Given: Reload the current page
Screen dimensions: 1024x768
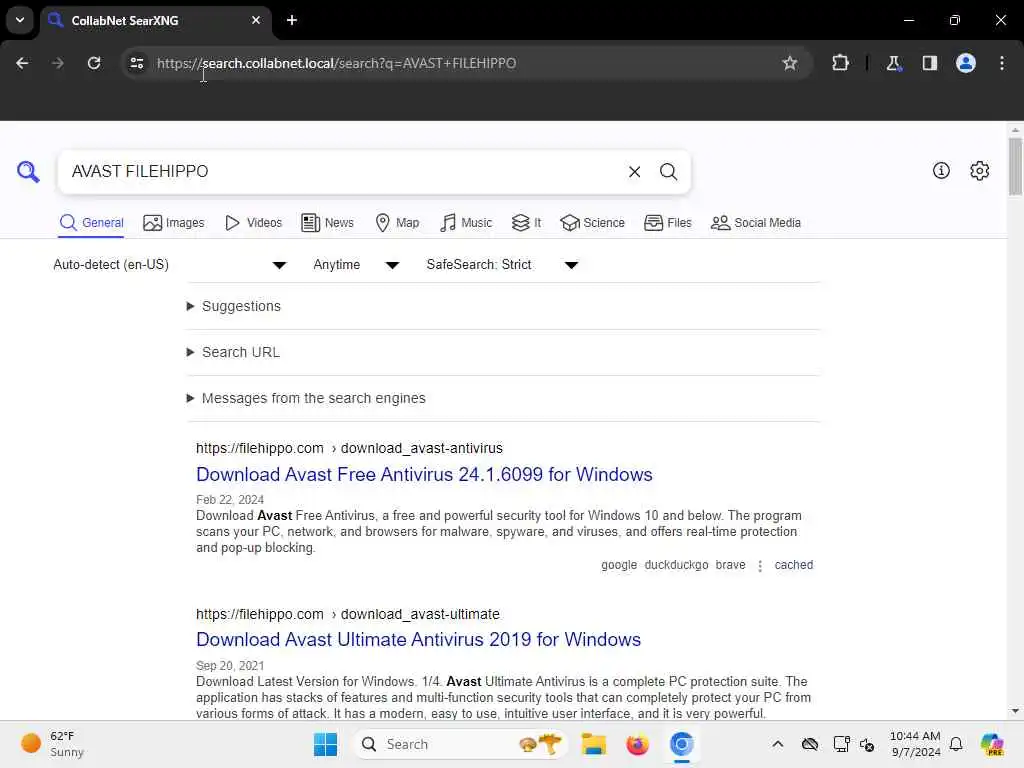Looking at the screenshot, I should 94,63.
